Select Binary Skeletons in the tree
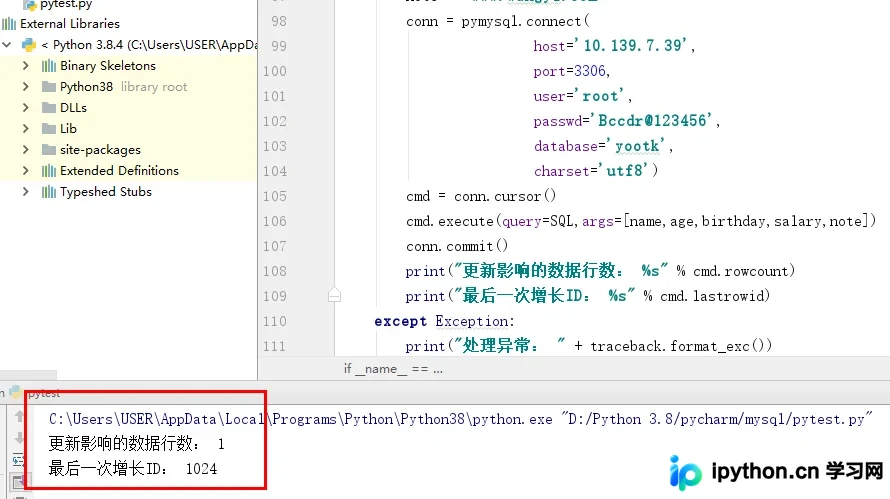Screen dimensions: 890x499 tap(108, 66)
